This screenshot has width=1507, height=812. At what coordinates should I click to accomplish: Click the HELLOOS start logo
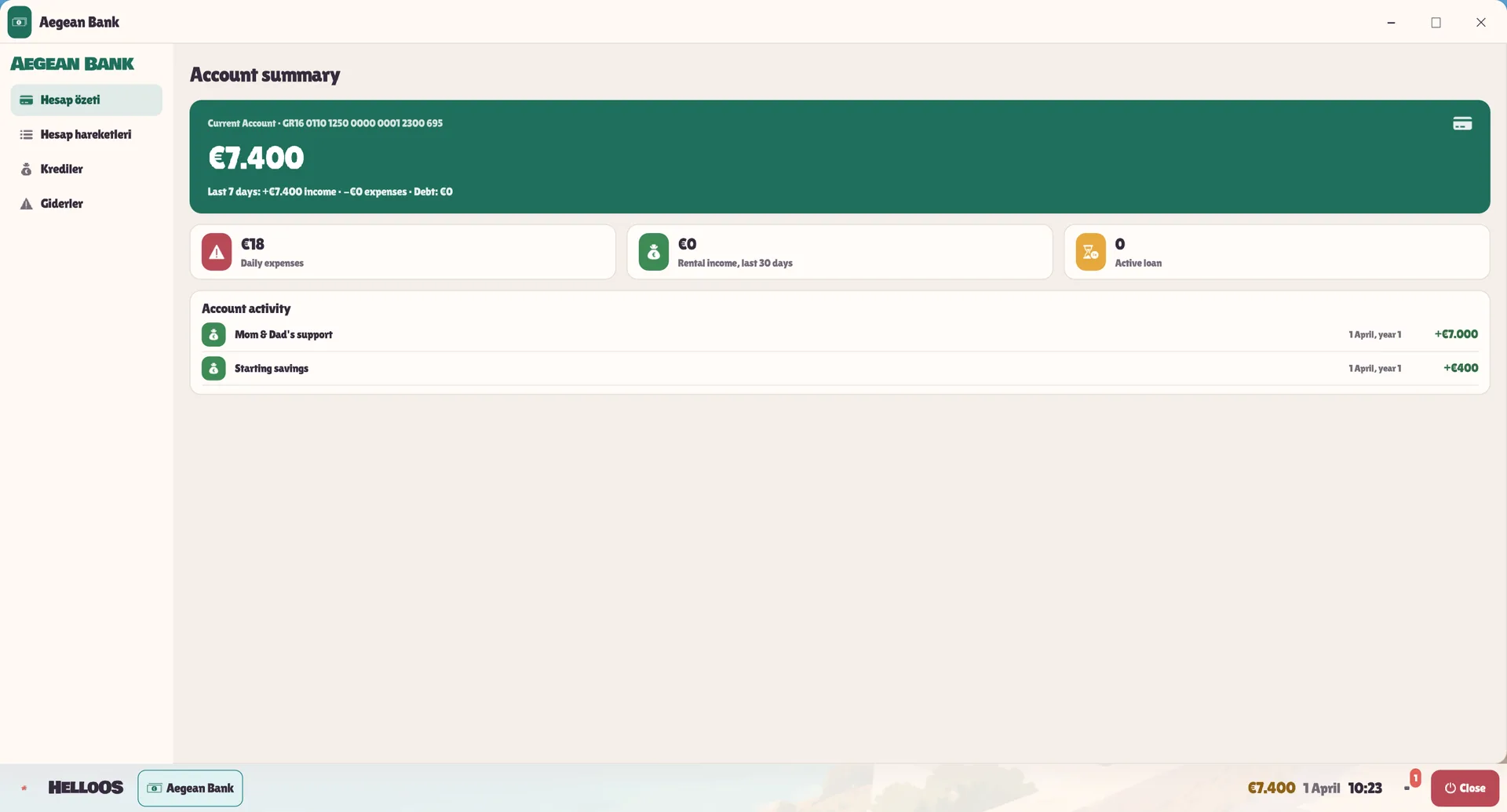point(86,788)
